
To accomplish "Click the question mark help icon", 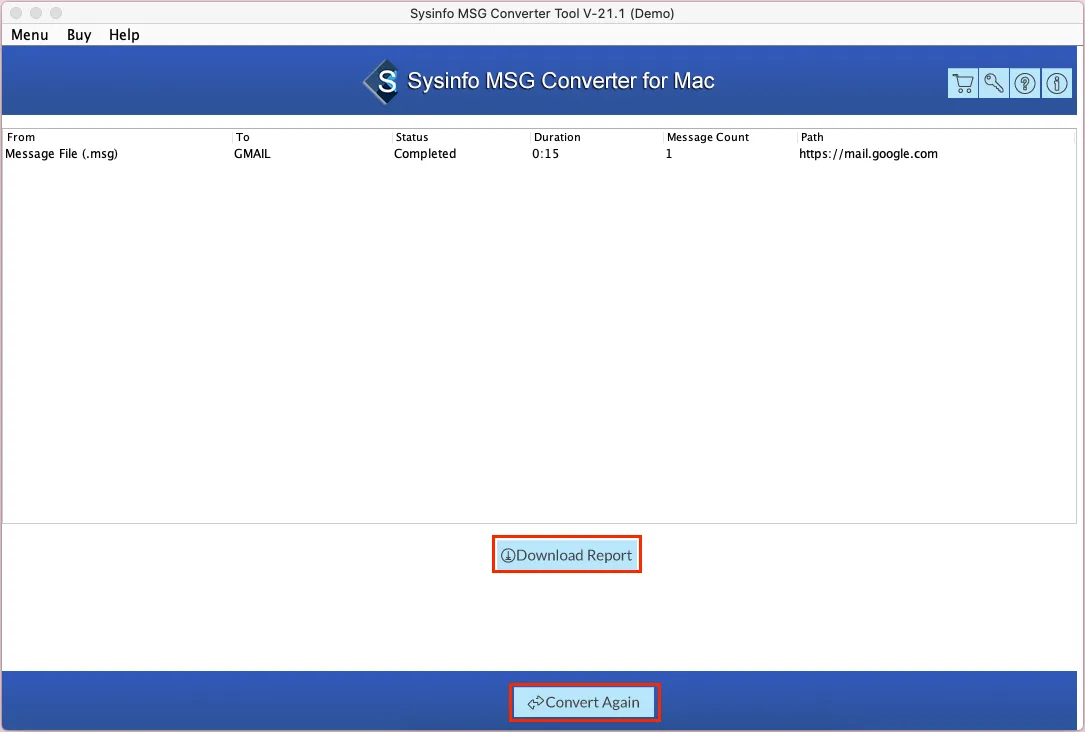I will [1025, 84].
